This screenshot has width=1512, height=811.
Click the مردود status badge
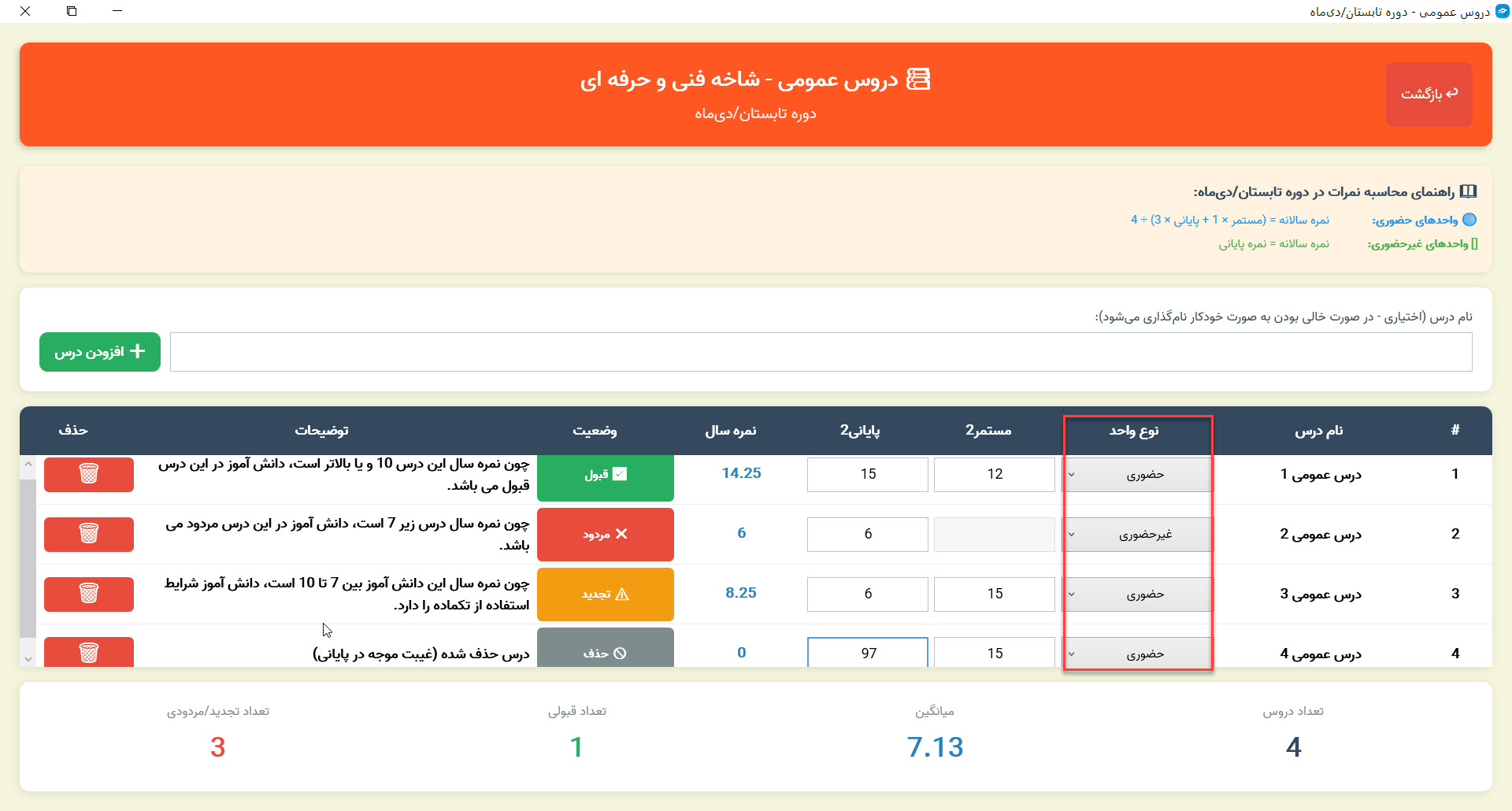(605, 534)
